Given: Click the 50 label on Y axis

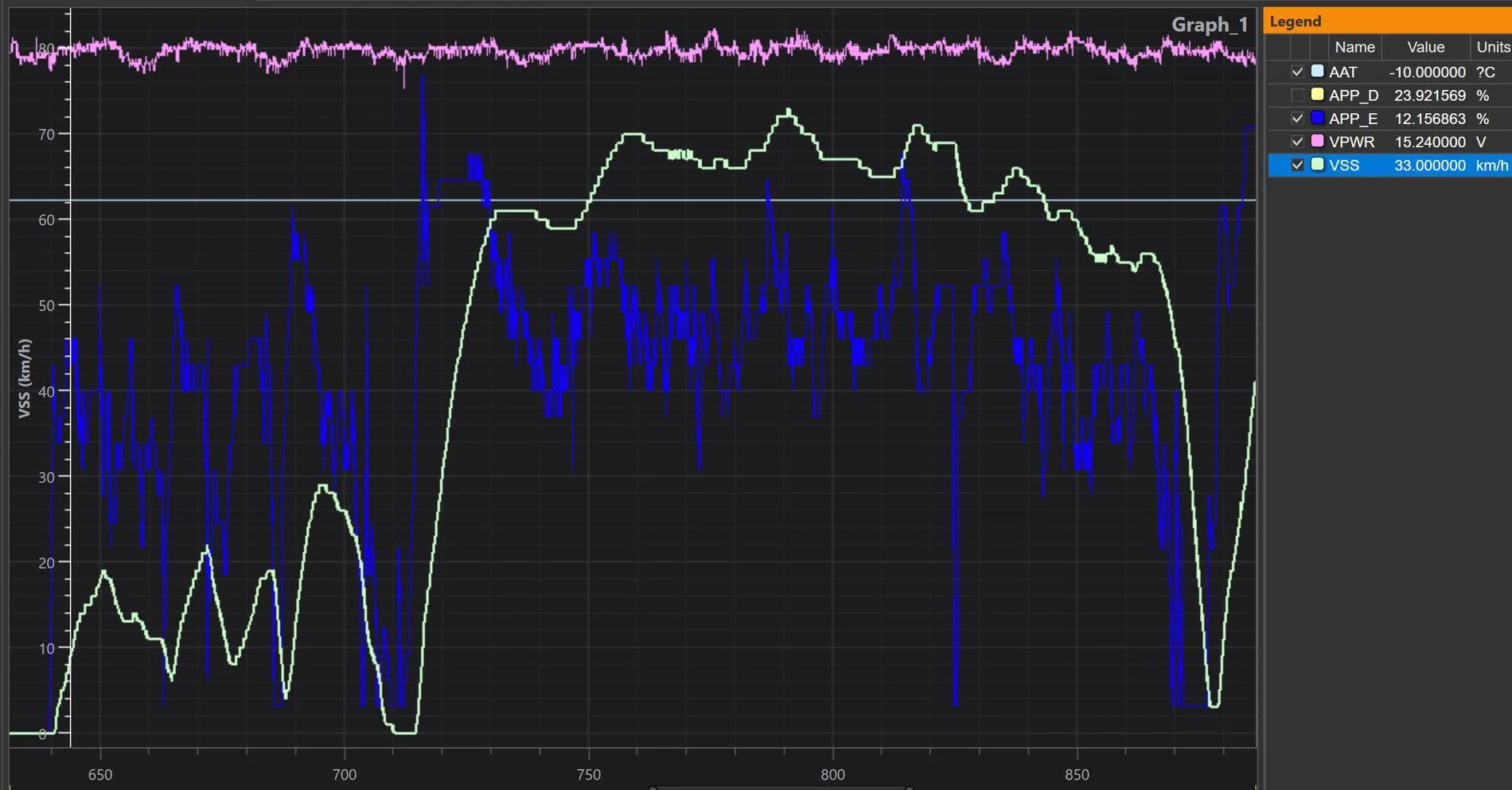Looking at the screenshot, I should coord(47,305).
